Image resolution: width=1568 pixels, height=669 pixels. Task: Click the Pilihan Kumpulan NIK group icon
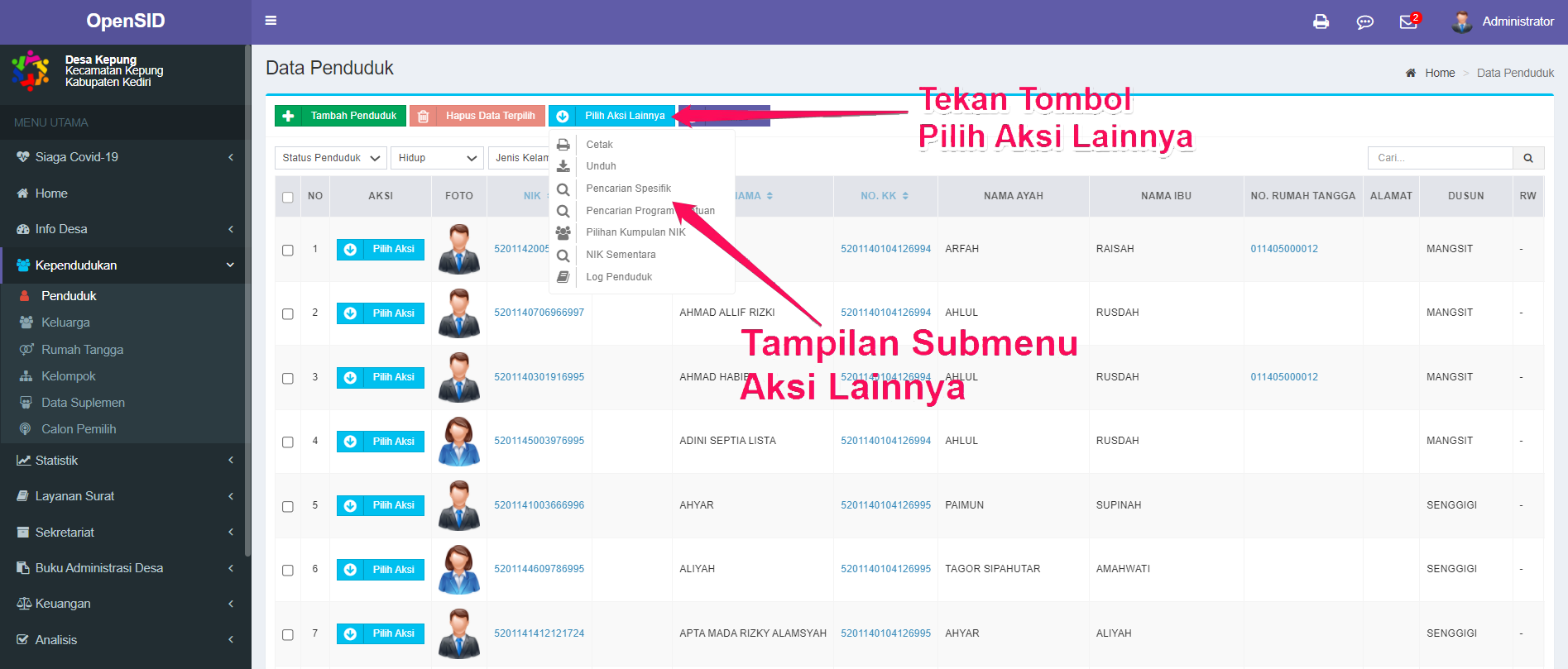coord(563,232)
